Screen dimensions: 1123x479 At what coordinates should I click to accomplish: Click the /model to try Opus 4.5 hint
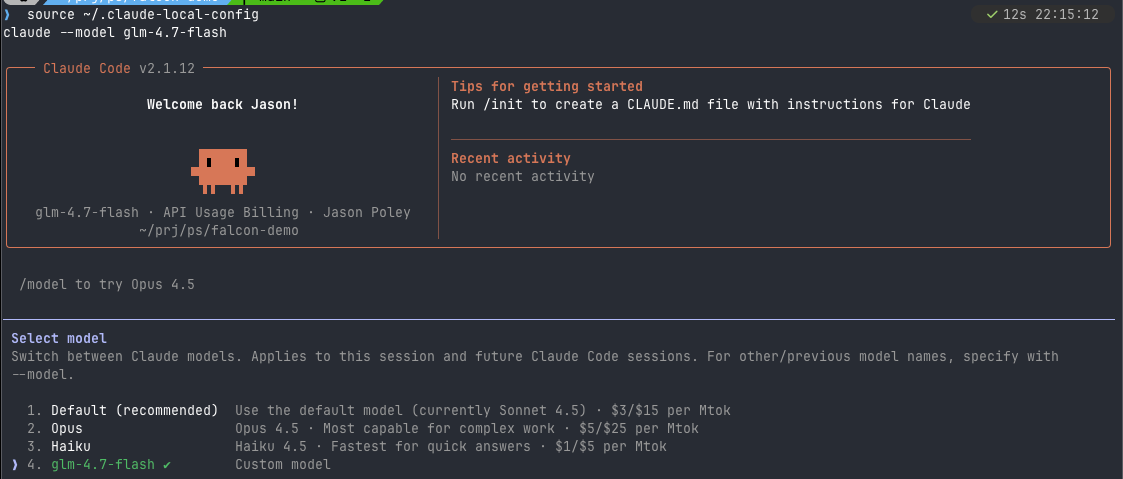tap(107, 284)
